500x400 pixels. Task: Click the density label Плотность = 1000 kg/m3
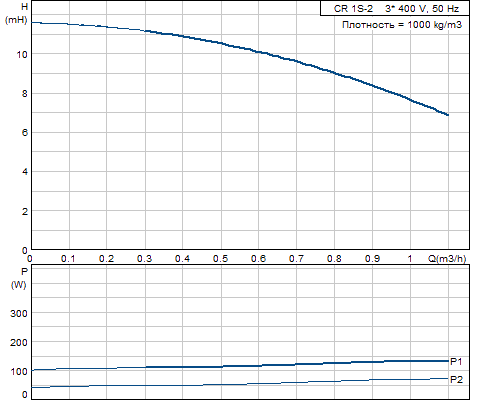coord(402,25)
